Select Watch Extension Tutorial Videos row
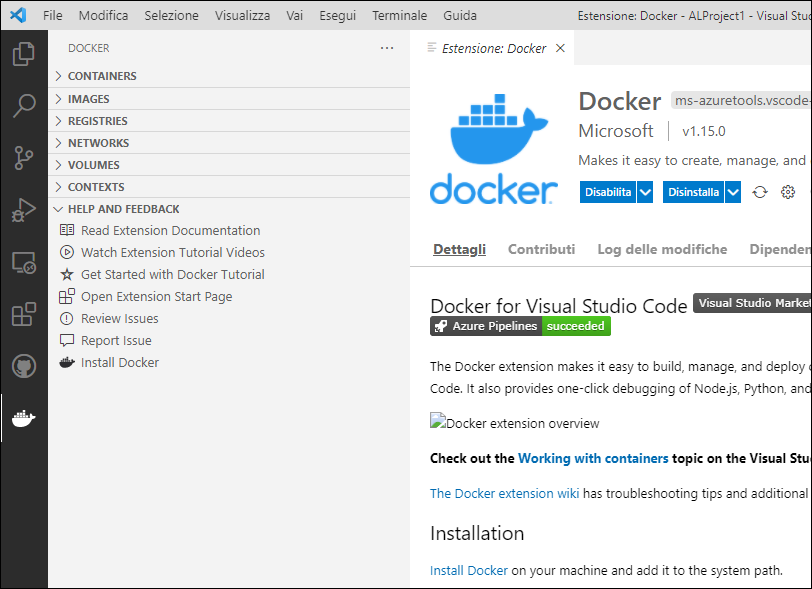This screenshot has width=812, height=589. (229, 252)
